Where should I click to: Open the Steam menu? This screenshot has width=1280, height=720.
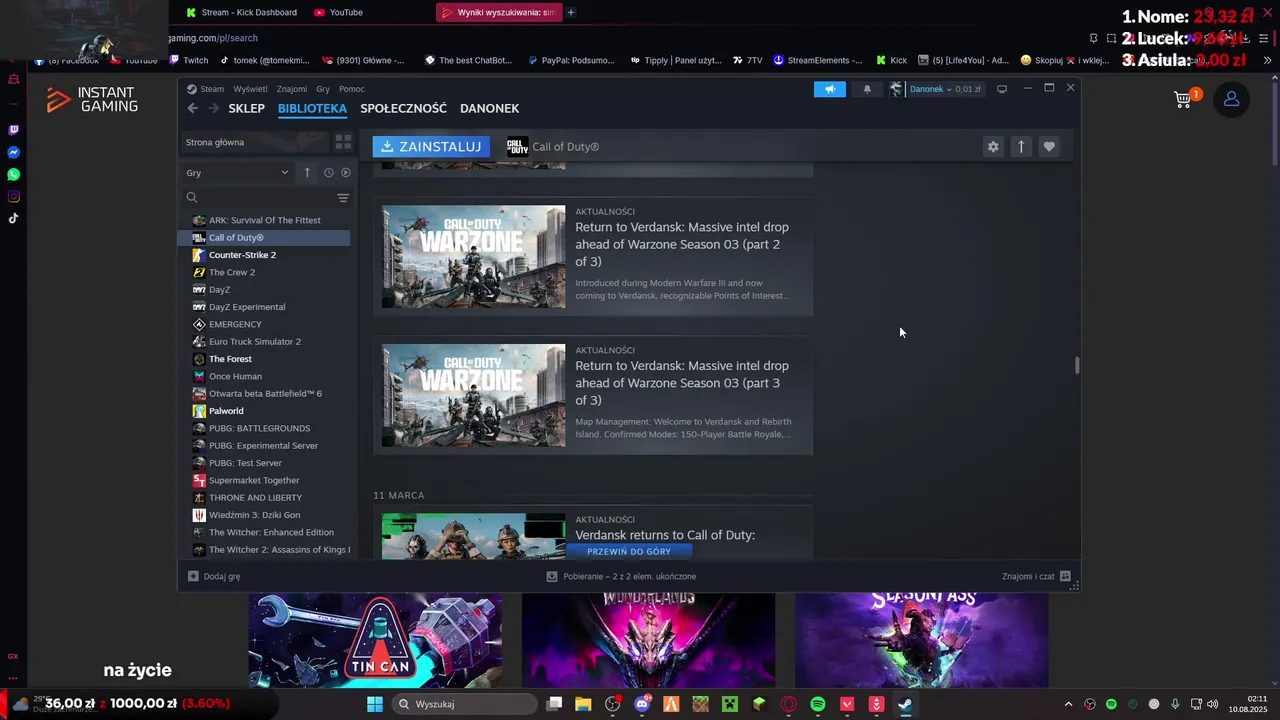[x=212, y=89]
